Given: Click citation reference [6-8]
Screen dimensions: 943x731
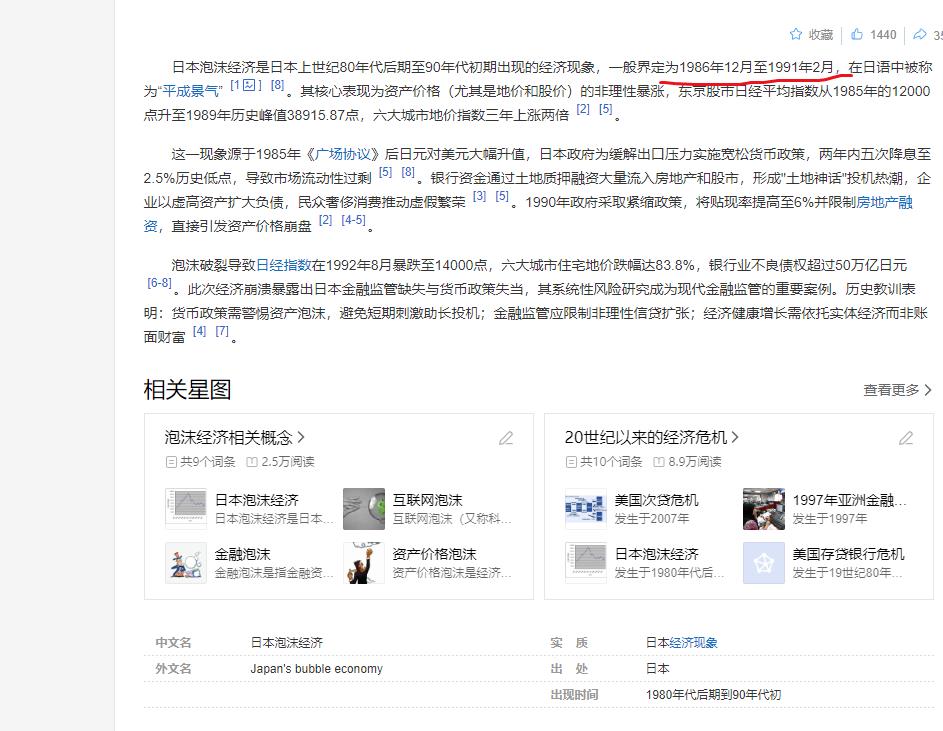Looking at the screenshot, I should pyautogui.click(x=159, y=283).
